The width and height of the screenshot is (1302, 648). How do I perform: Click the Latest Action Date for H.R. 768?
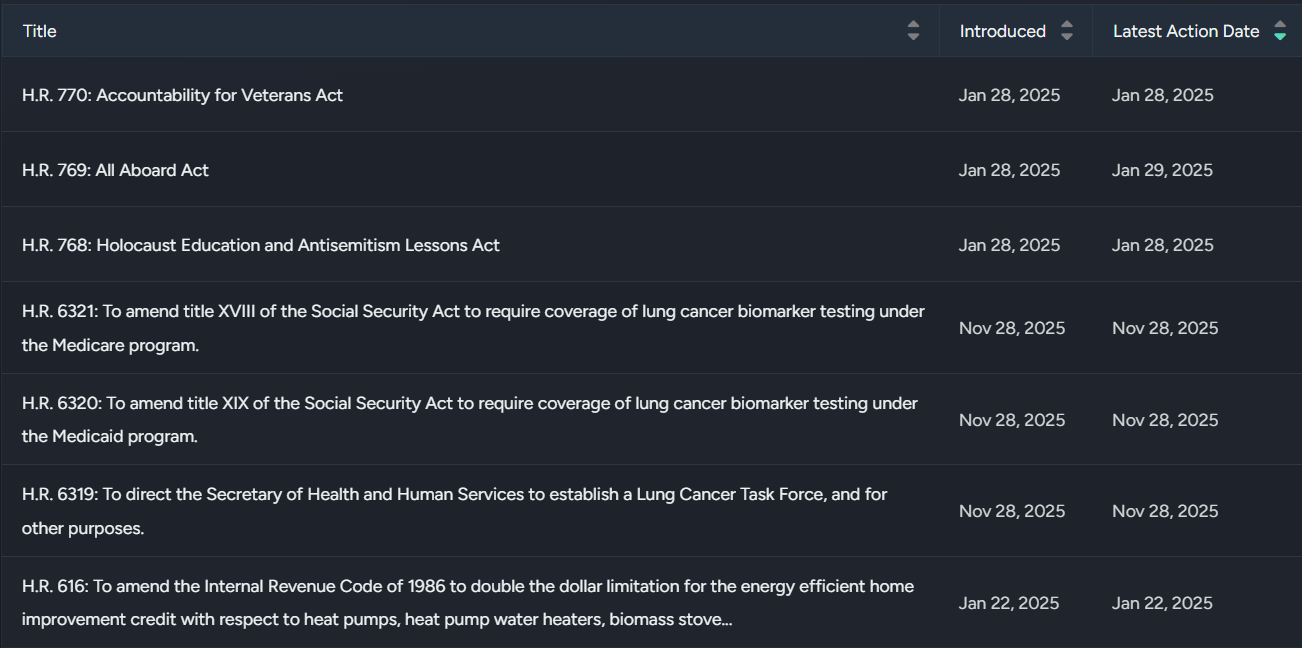pos(1162,245)
